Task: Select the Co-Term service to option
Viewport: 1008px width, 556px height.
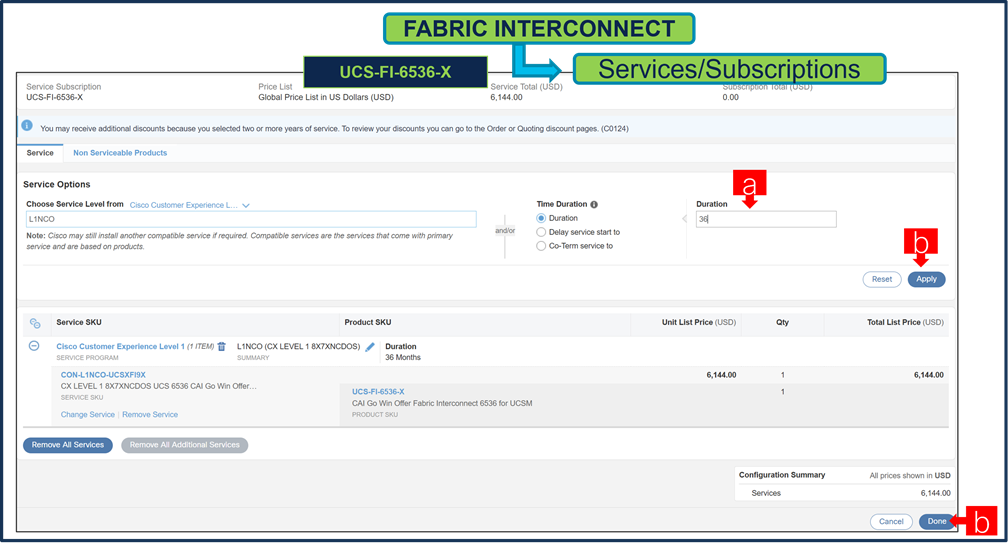Action: [x=541, y=246]
